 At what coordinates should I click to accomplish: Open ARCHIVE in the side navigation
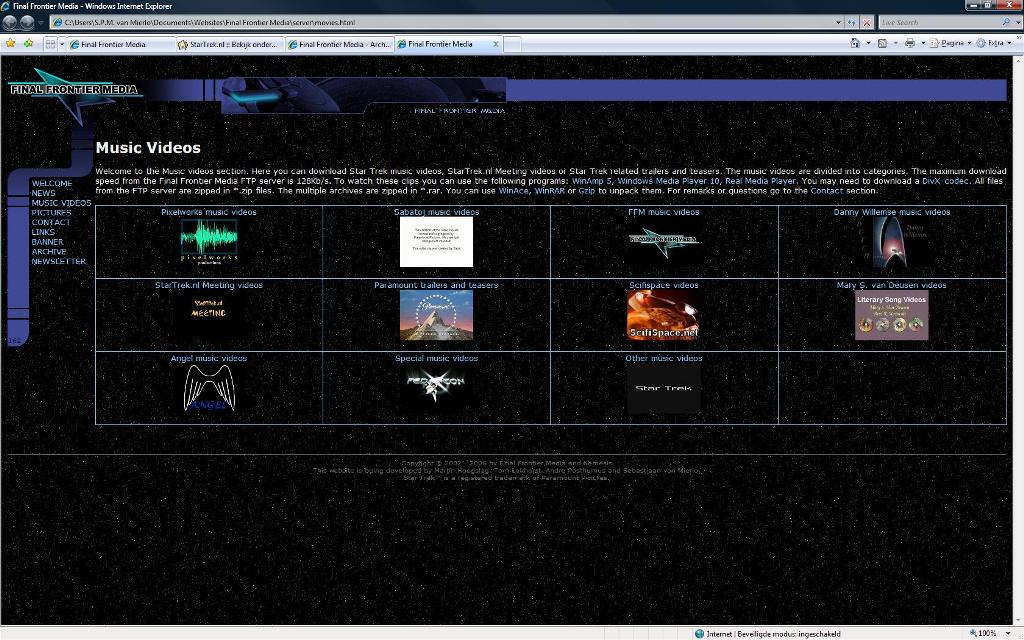click(x=49, y=251)
